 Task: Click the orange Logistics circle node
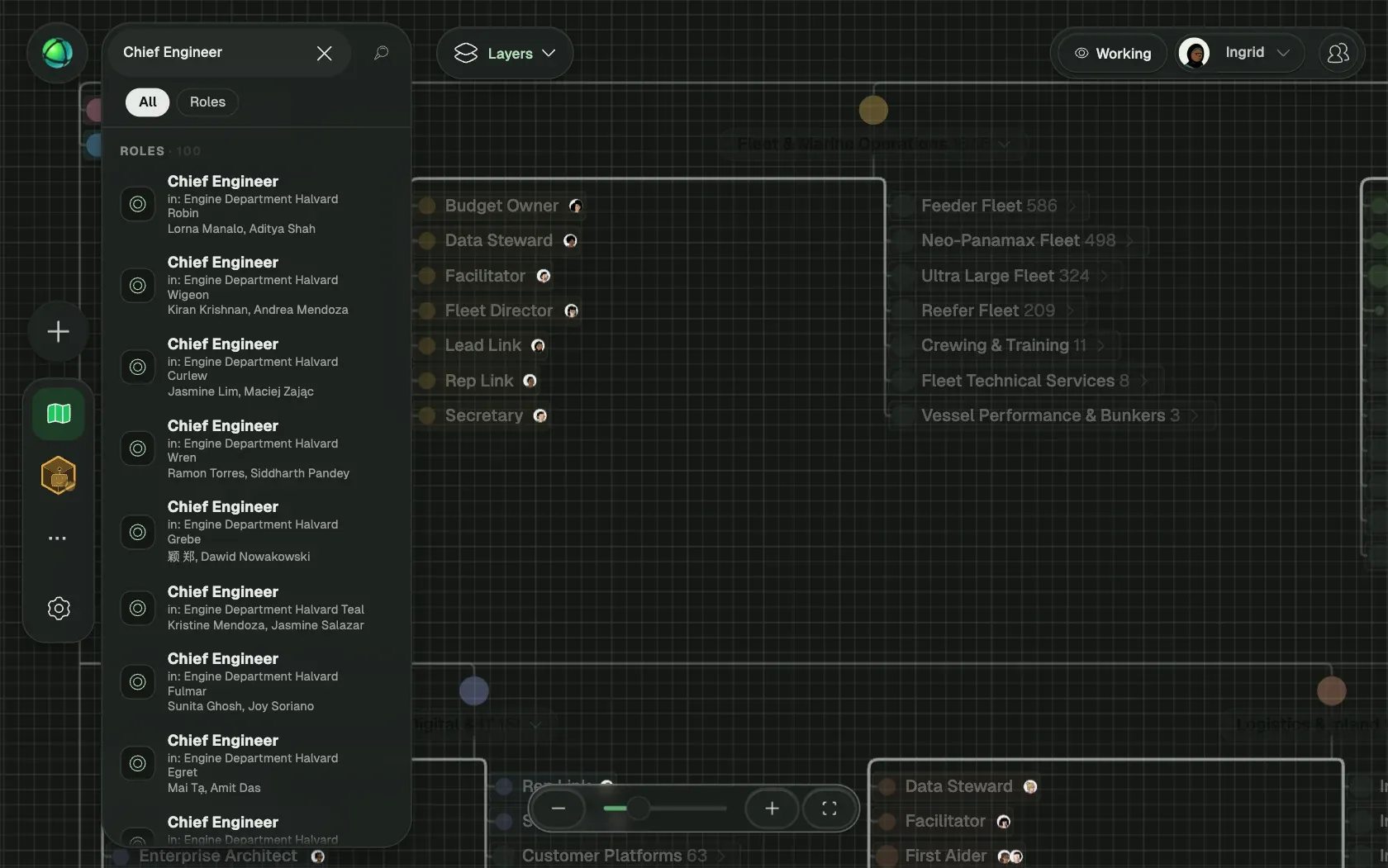pos(1331,690)
